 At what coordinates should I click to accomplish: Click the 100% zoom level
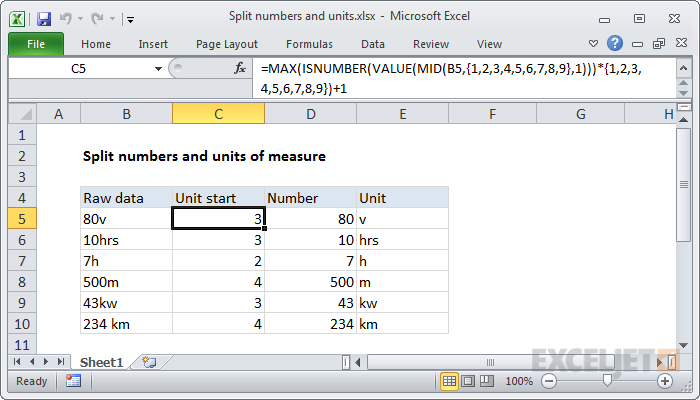[519, 381]
